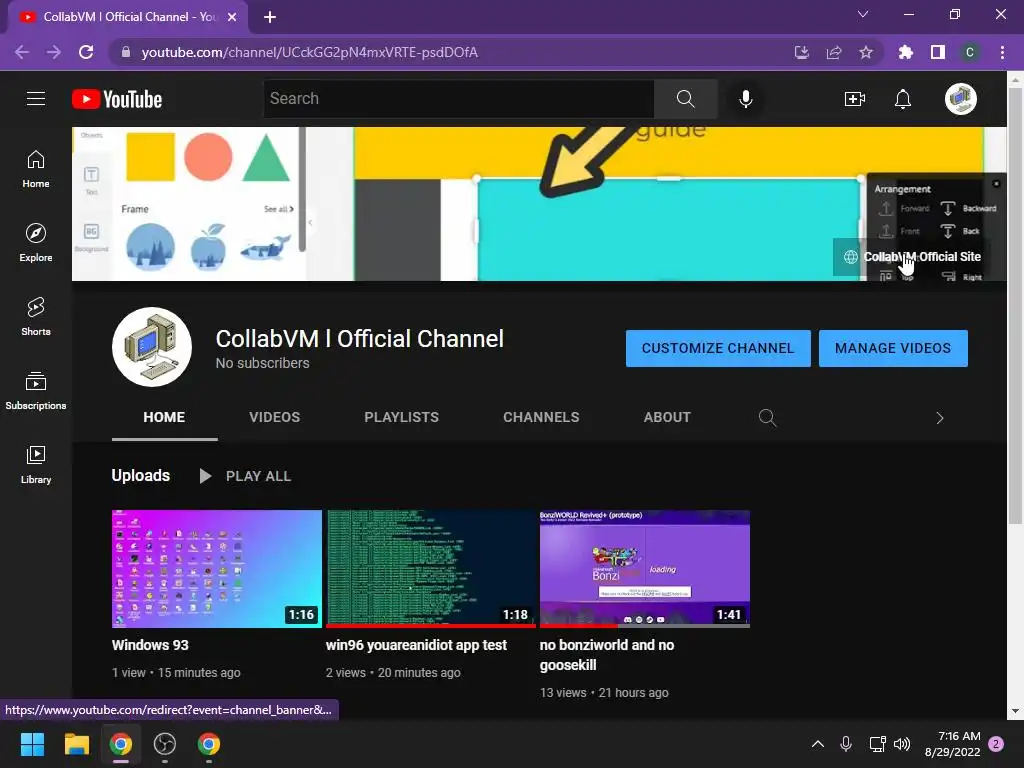Open the Uploads section heading

point(140,475)
